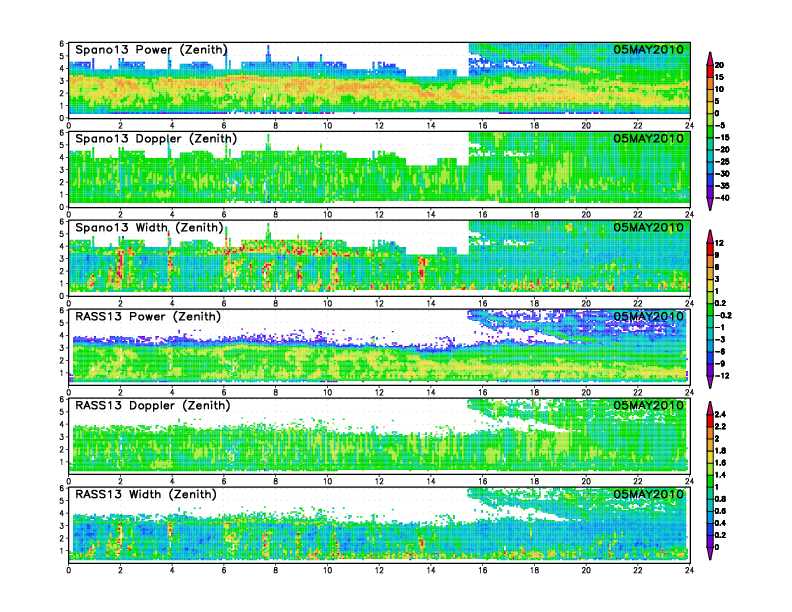Click the purple lower arrow cap of the 0 to 2.4 colorbar
The width and height of the screenshot is (792, 612).
(710, 553)
